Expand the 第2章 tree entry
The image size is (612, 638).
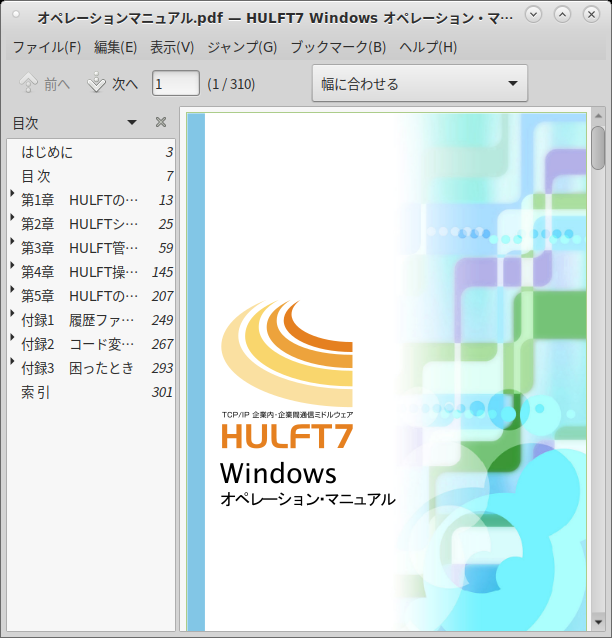(13, 218)
